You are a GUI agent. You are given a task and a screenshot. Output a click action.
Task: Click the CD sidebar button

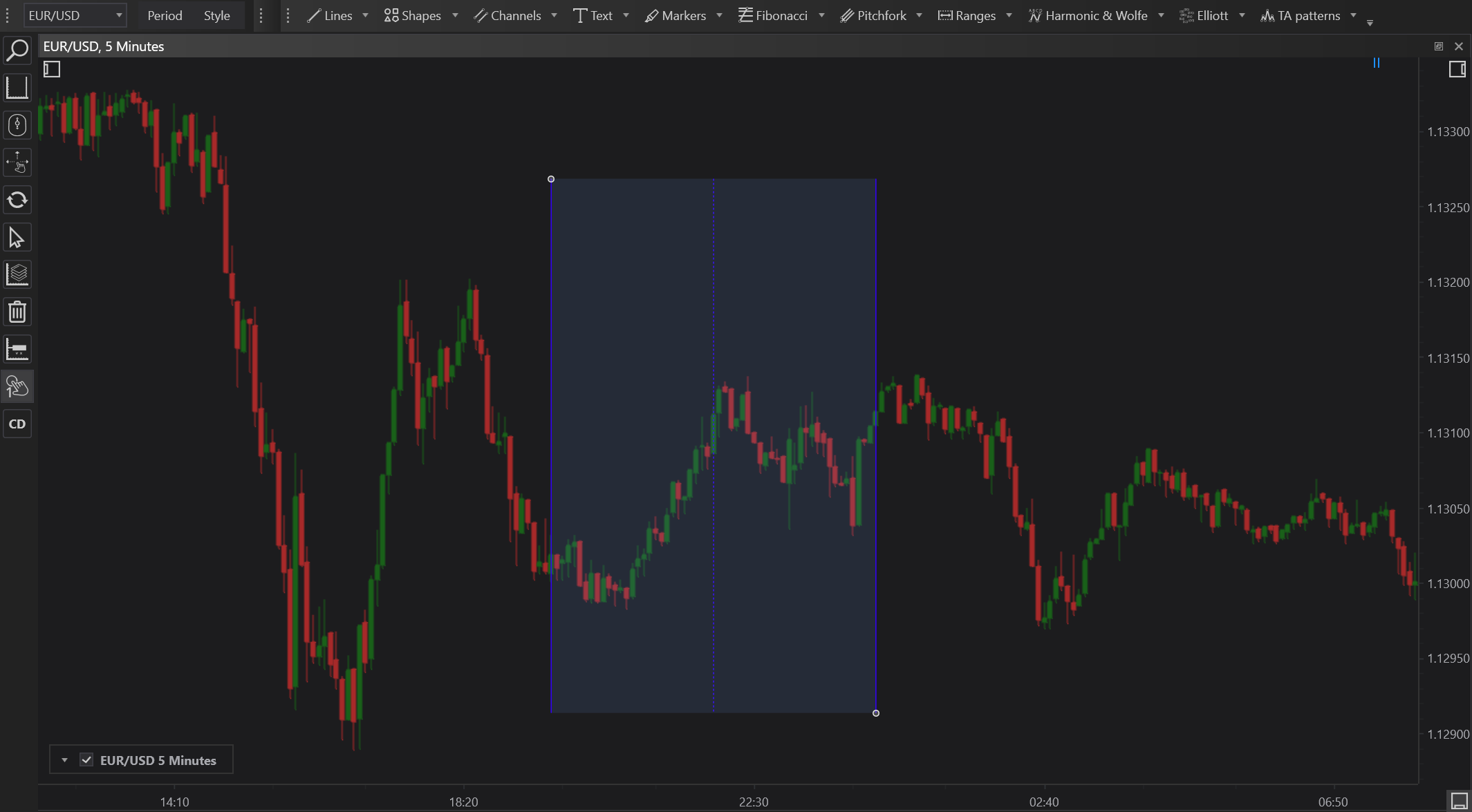[17, 424]
